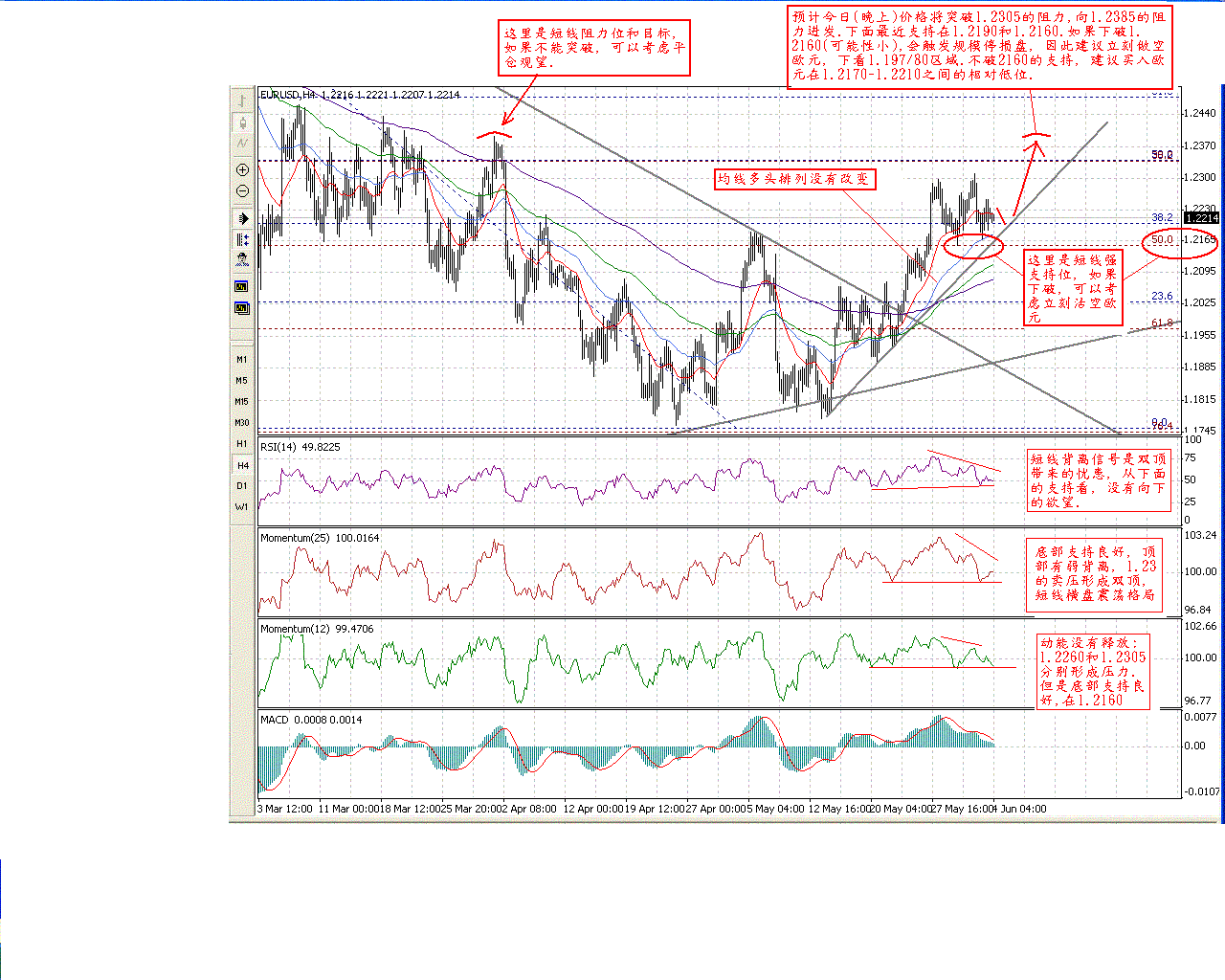1225x980 pixels.
Task: Select the H1 timeframe
Action: [242, 444]
